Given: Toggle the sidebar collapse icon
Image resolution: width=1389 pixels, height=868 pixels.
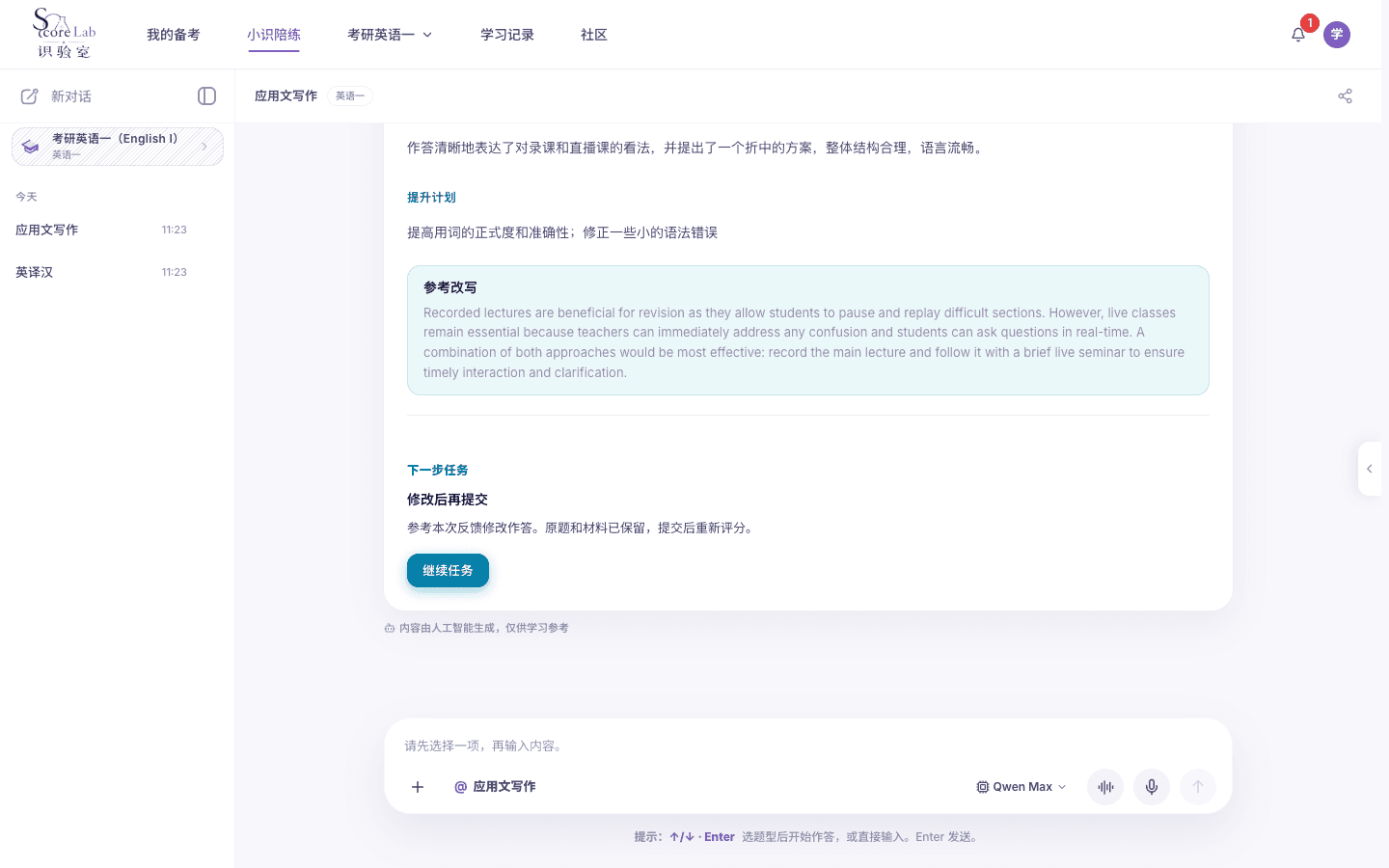Looking at the screenshot, I should 206,95.
